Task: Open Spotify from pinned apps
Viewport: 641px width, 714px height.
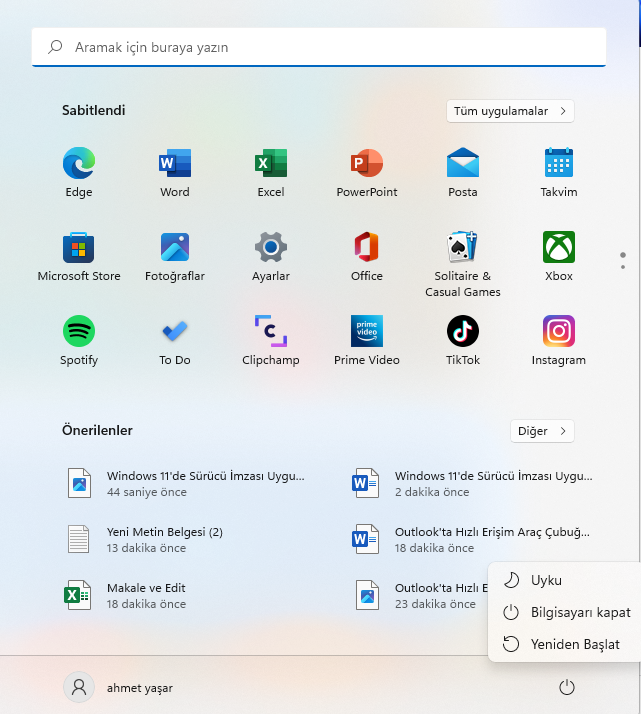Action: [x=79, y=340]
